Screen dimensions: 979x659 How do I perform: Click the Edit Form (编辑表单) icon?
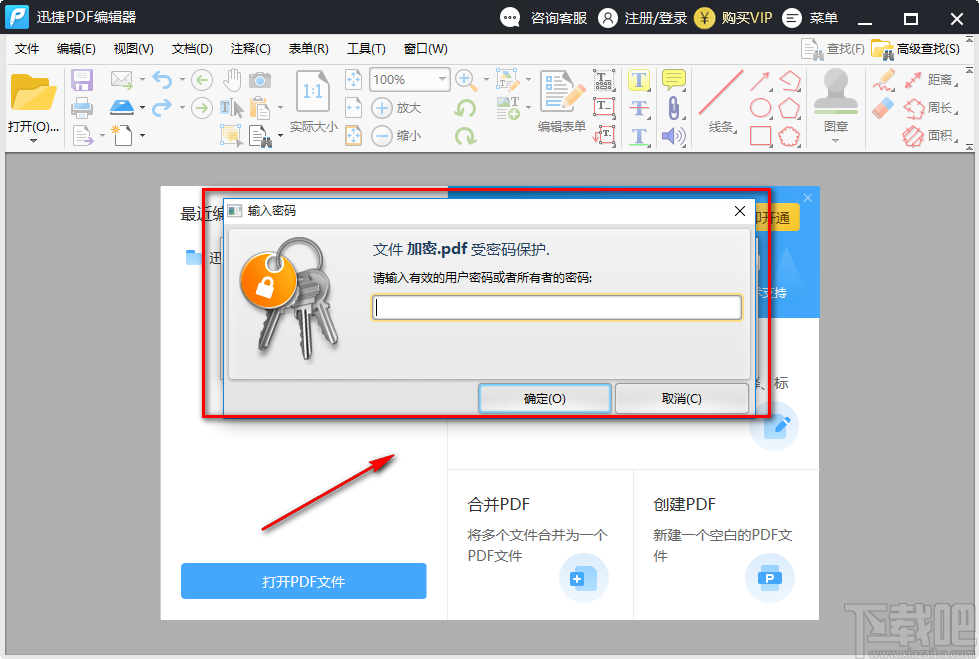(562, 91)
